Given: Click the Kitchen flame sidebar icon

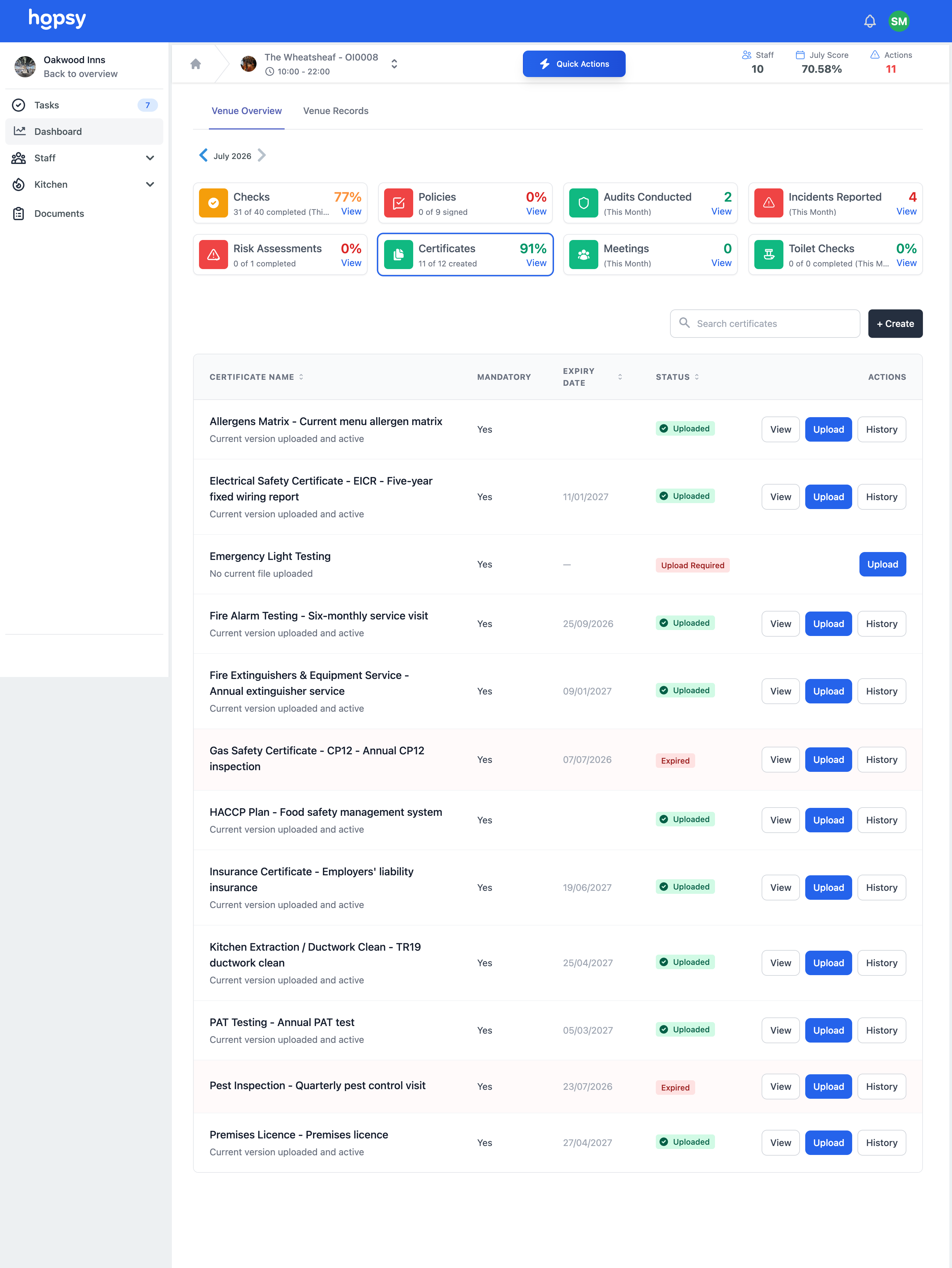Looking at the screenshot, I should pos(18,184).
